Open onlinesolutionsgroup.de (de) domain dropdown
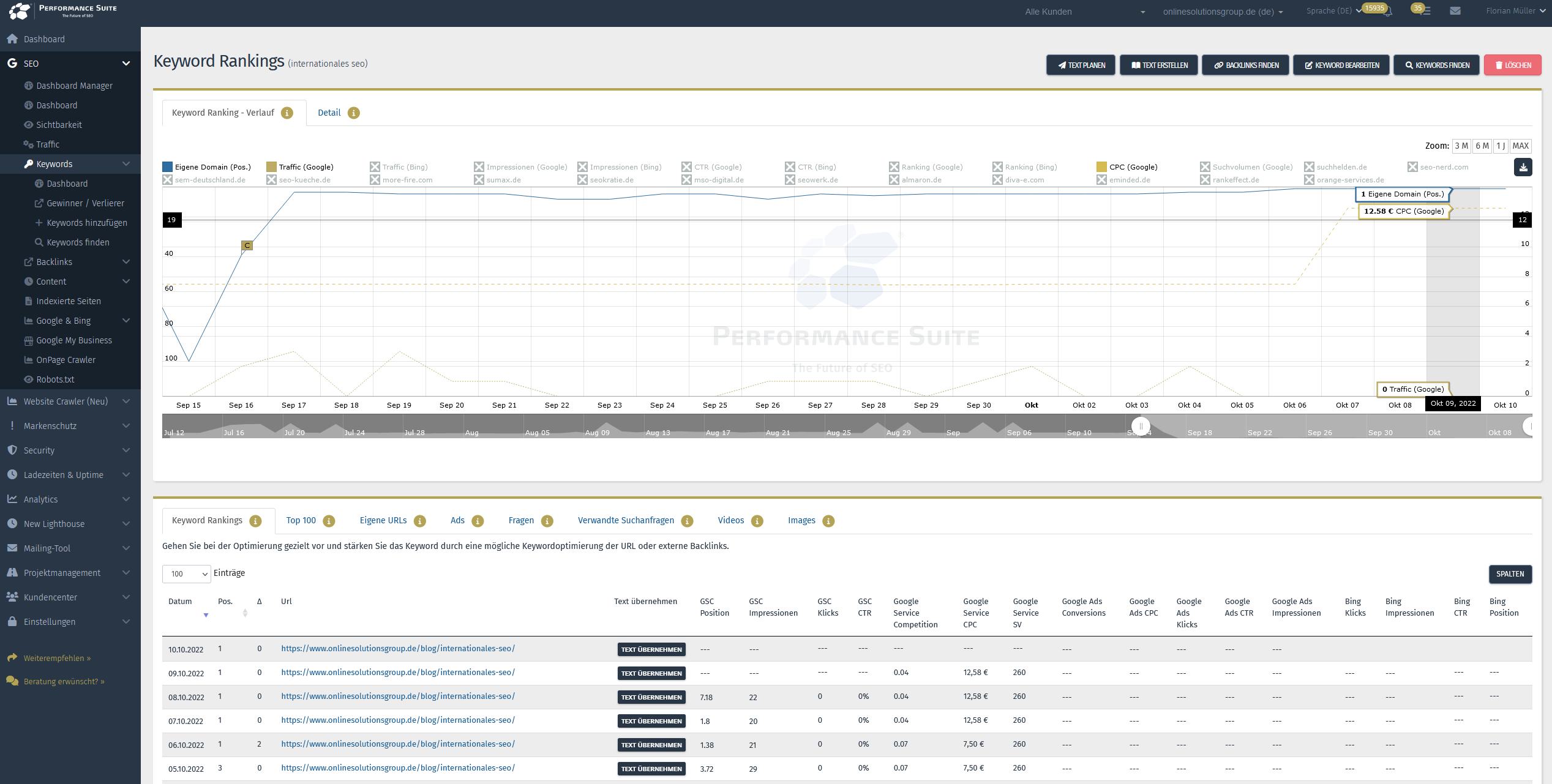This screenshot has width=1552, height=784. [x=1223, y=12]
